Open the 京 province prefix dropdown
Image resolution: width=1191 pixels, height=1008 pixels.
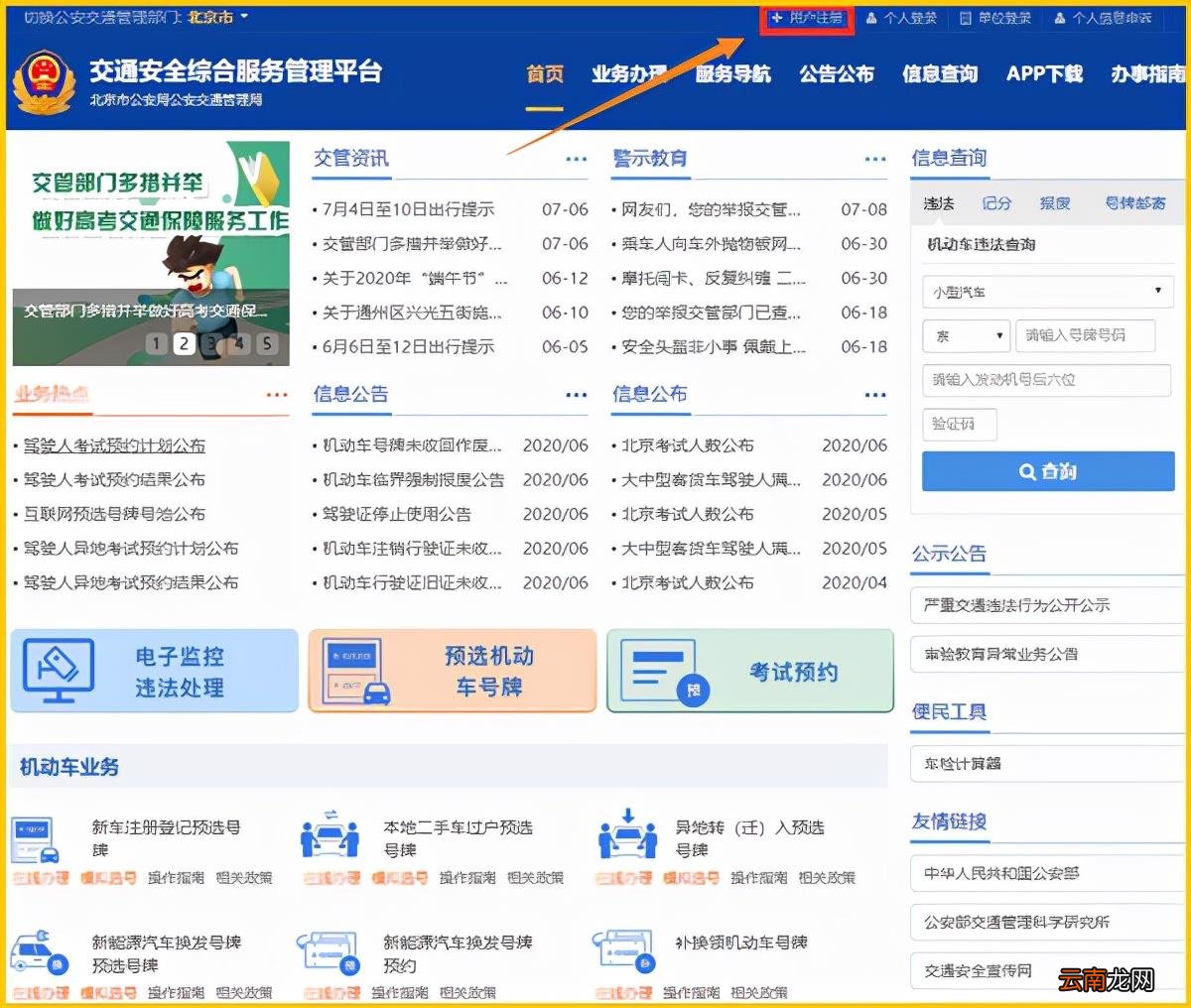click(x=966, y=336)
